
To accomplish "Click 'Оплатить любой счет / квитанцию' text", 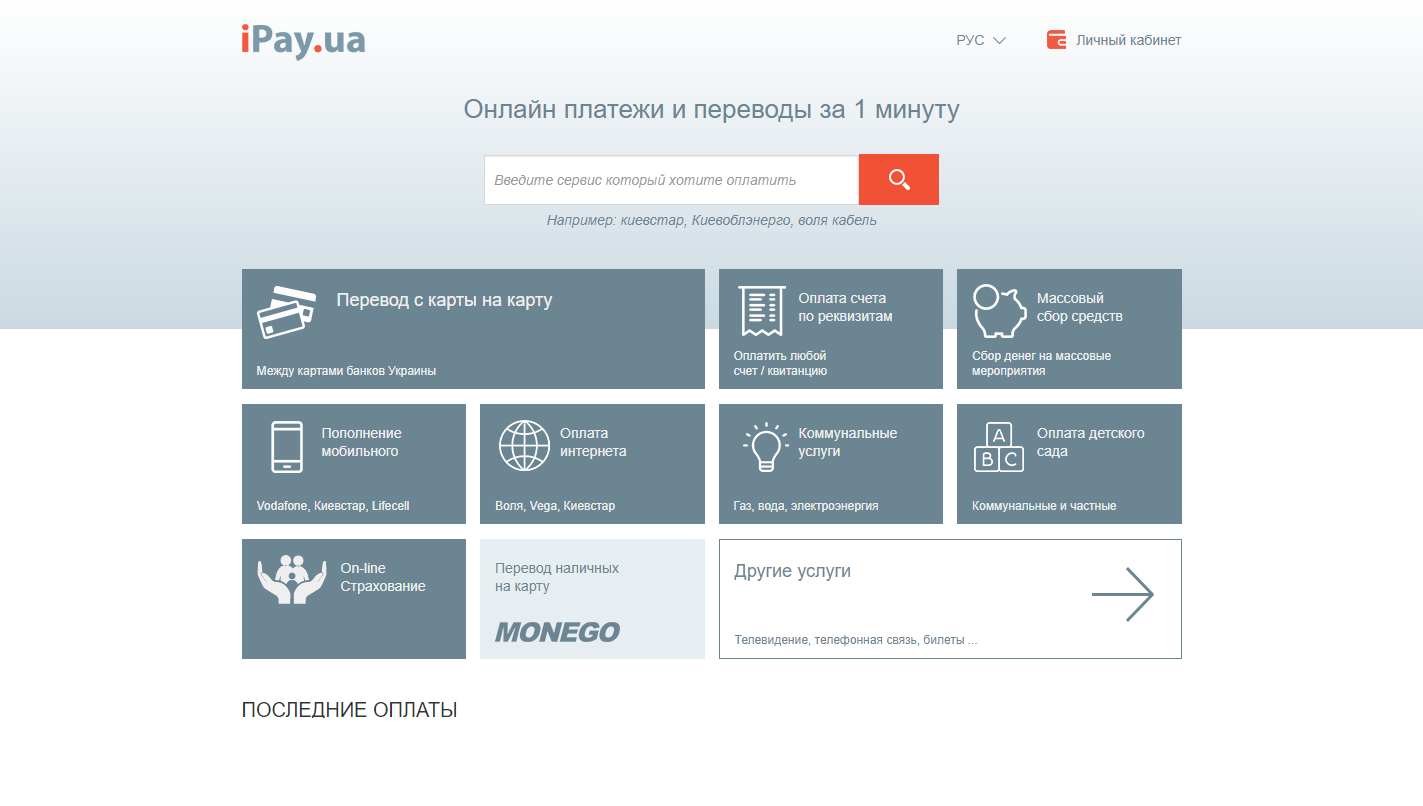I will (781, 363).
